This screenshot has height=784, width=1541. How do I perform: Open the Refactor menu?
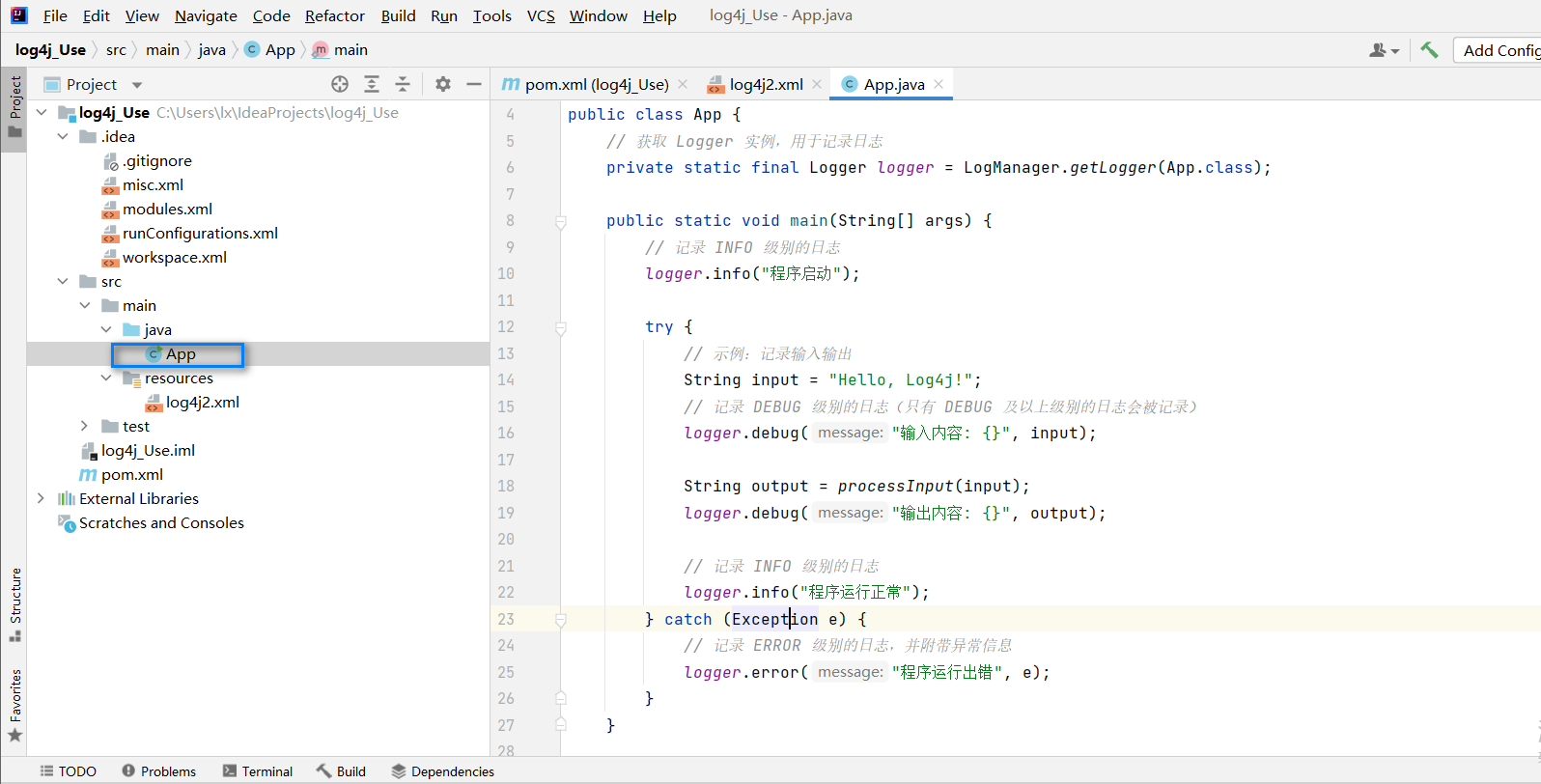[x=335, y=15]
